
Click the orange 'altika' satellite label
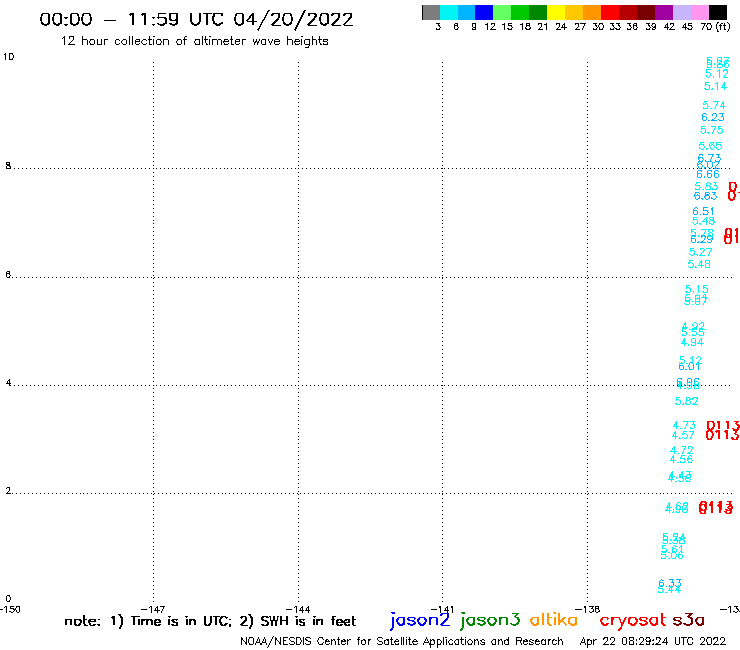[x=553, y=619]
